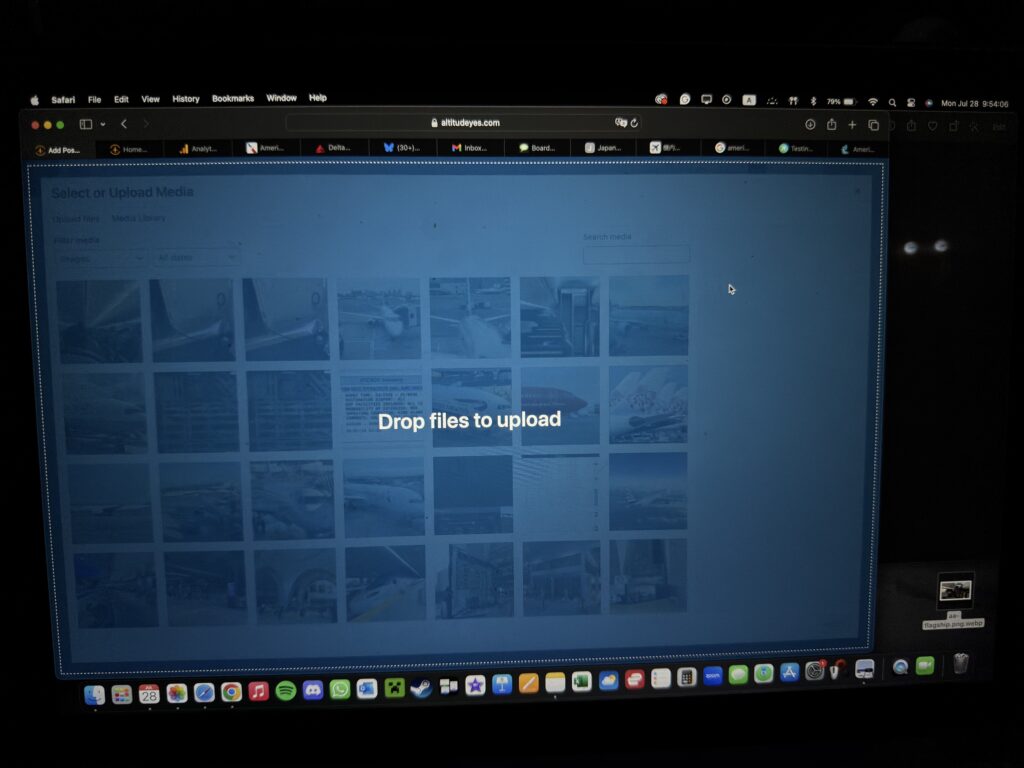Launch iMovie star icon in dock
The image size is (1024, 768).
[475, 685]
